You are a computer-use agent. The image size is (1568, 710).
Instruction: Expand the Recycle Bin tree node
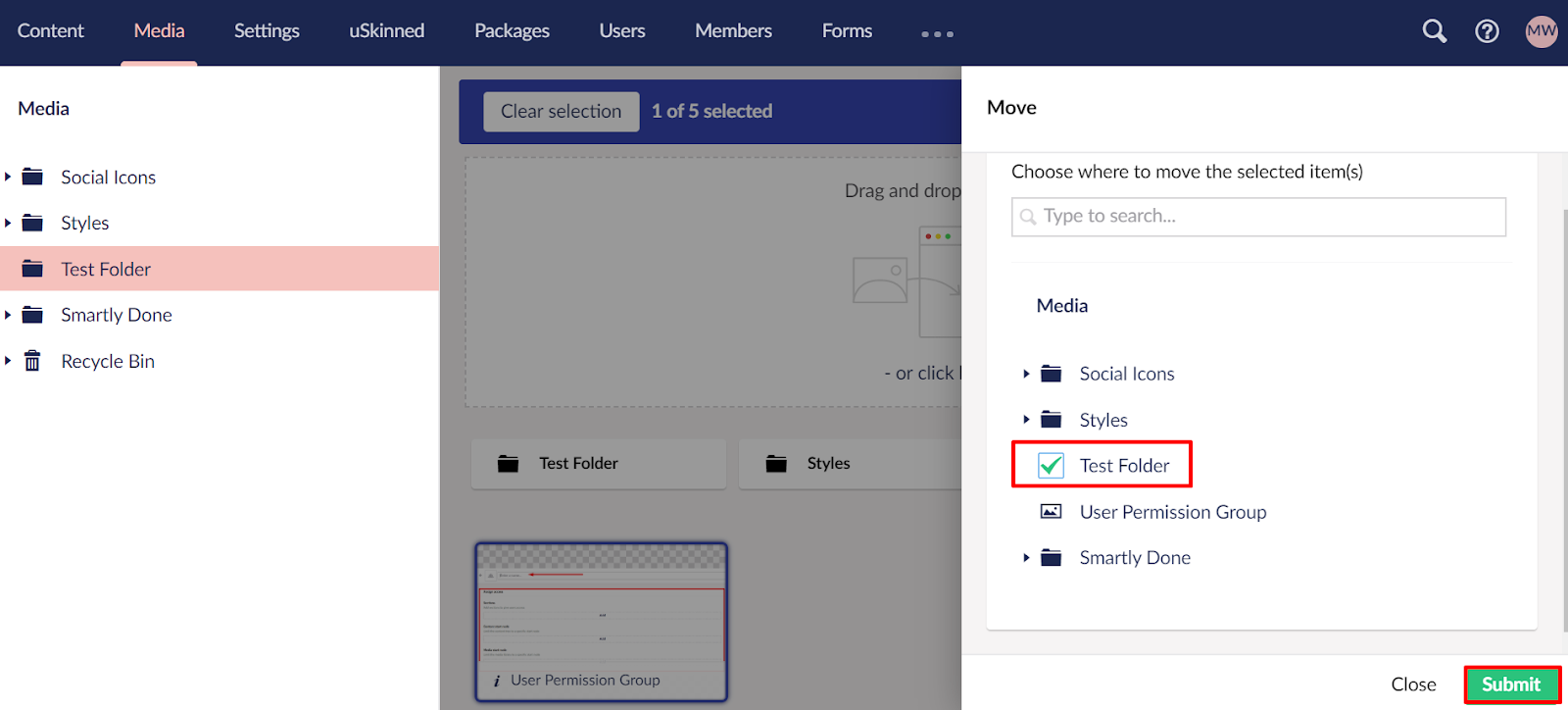[8, 361]
